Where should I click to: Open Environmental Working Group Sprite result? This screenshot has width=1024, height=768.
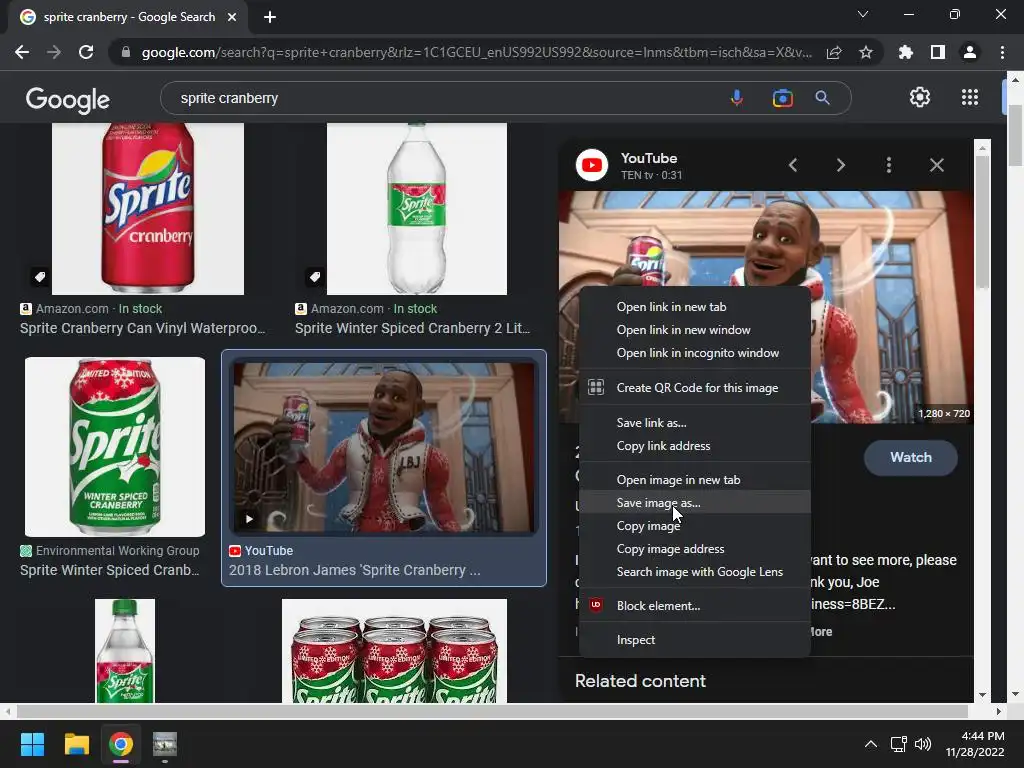(x=110, y=570)
